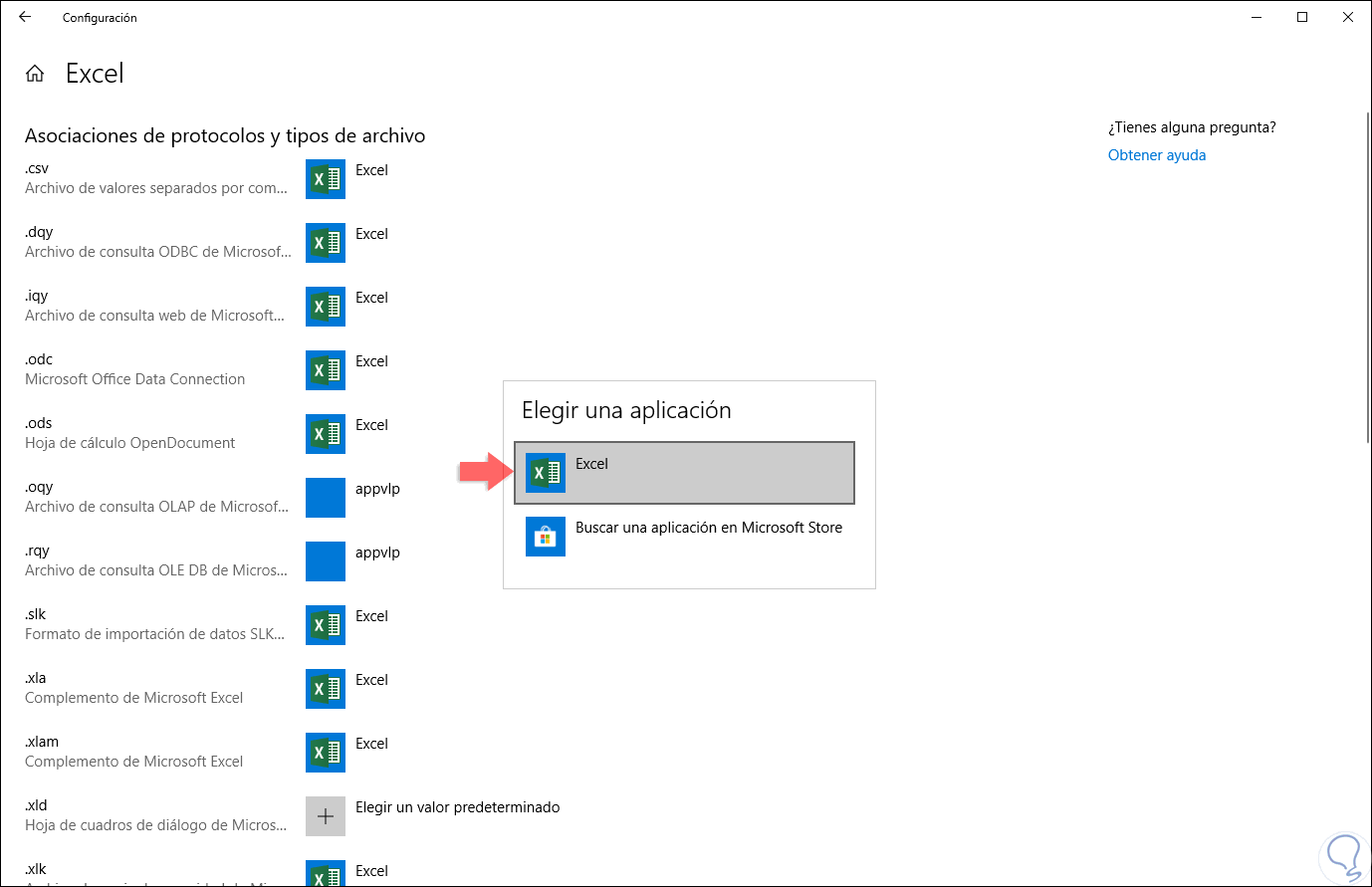The width and height of the screenshot is (1372, 887).
Task: Click the Excel icon for .xlk
Action: pyautogui.click(x=326, y=873)
